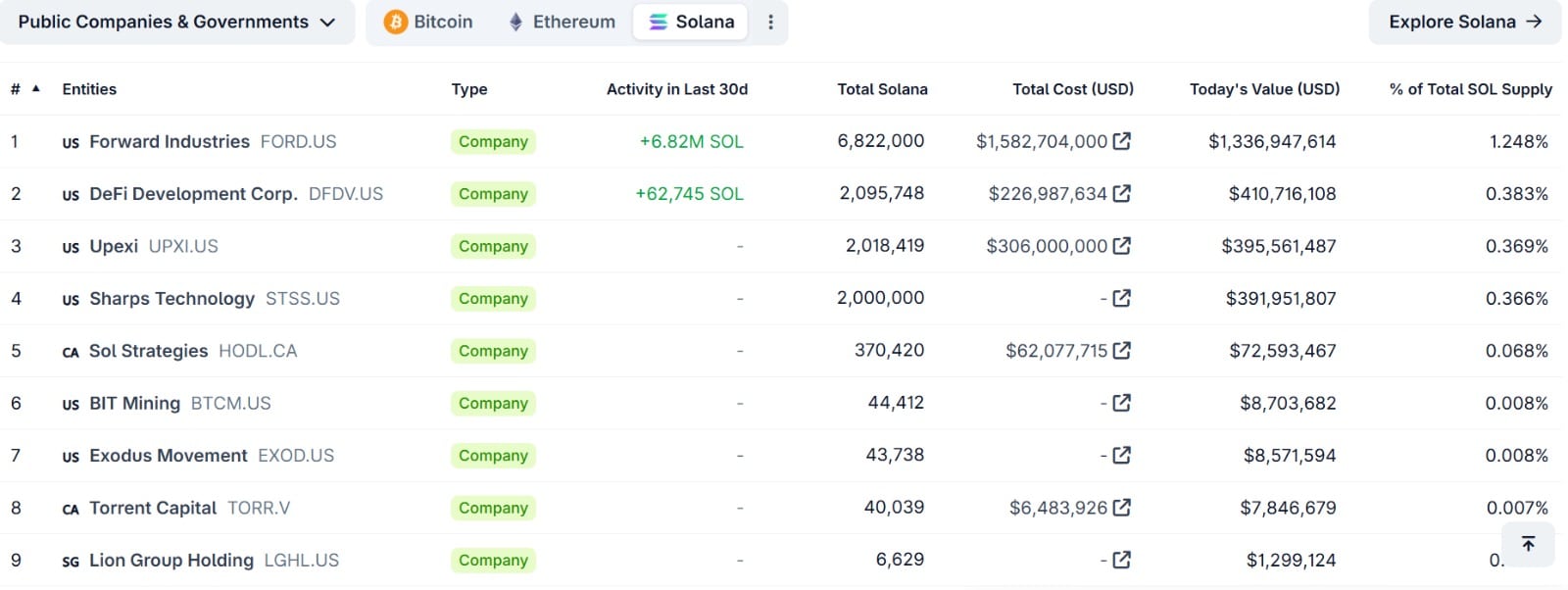1568x590 pixels.
Task: Open the Lion Group Holding entity link
Action: 171,560
